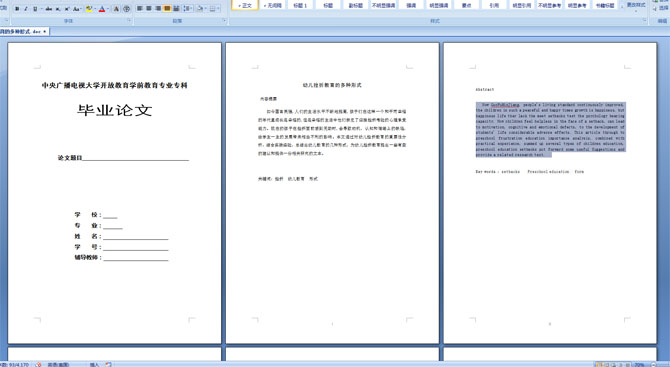The height and width of the screenshot is (367, 670).
Task: Click the enclosed character icon
Action: point(126,9)
